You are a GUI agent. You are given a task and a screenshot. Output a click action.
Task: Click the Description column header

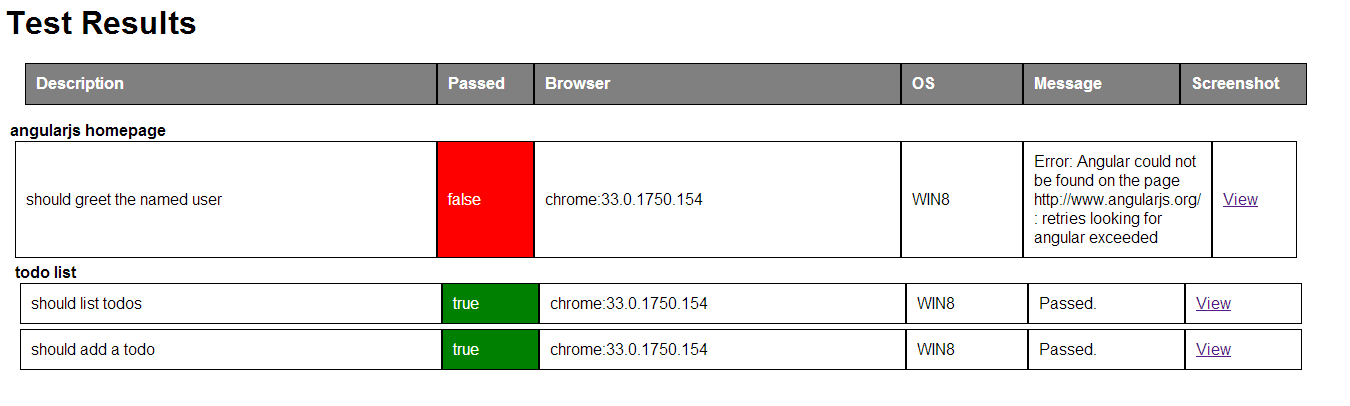coord(80,83)
